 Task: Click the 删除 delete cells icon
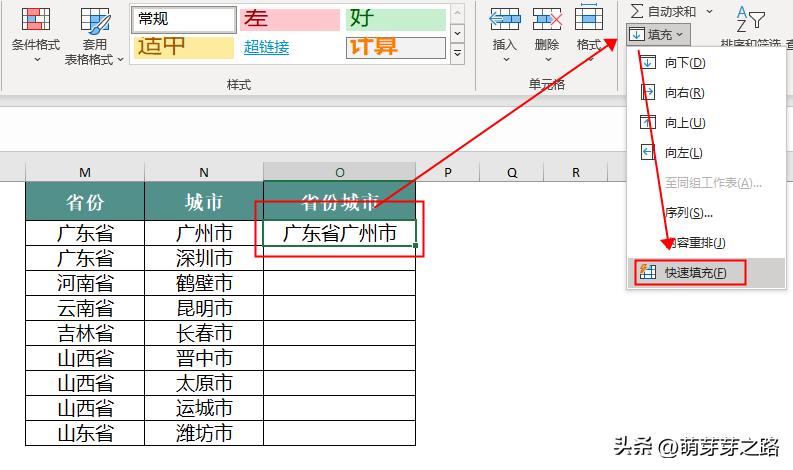pyautogui.click(x=547, y=19)
